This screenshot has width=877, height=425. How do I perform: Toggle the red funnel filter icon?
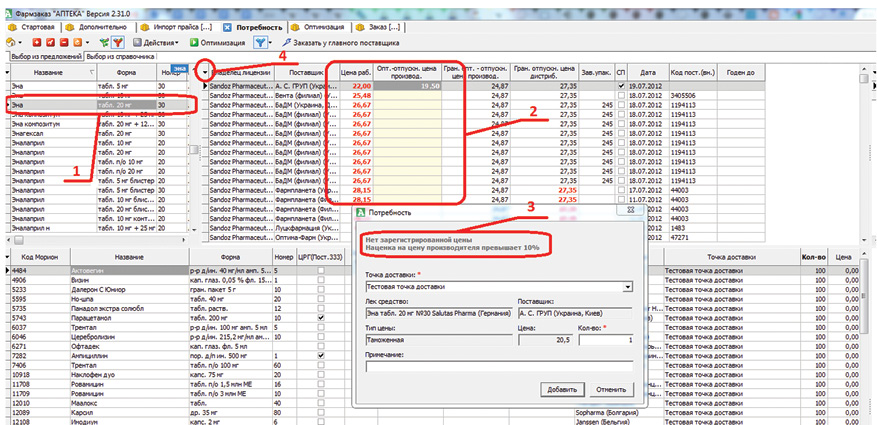click(x=117, y=42)
